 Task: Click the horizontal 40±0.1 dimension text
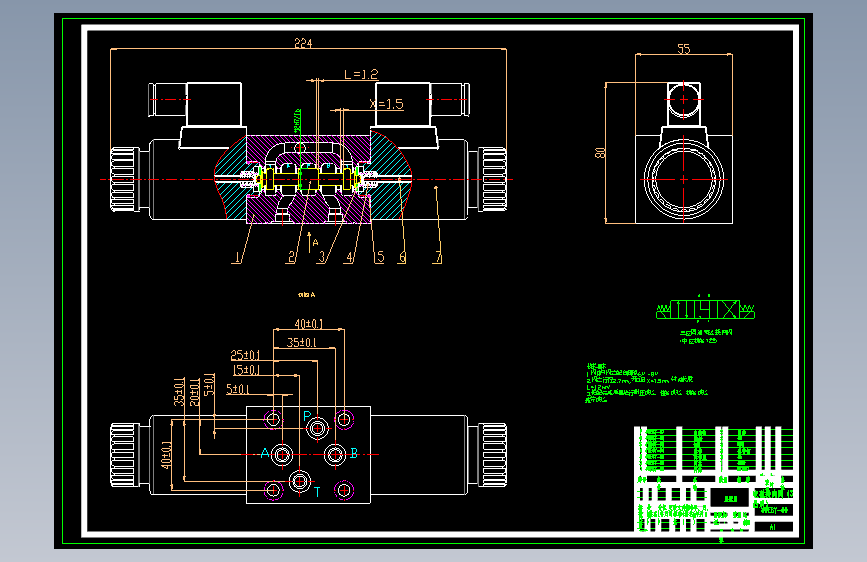(x=309, y=324)
